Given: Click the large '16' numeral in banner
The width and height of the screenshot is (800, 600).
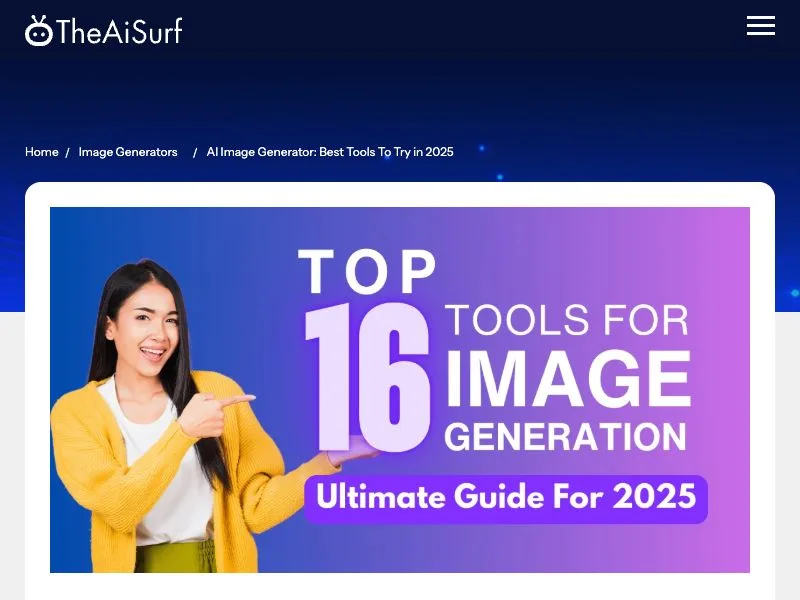Looking at the screenshot, I should [367, 377].
